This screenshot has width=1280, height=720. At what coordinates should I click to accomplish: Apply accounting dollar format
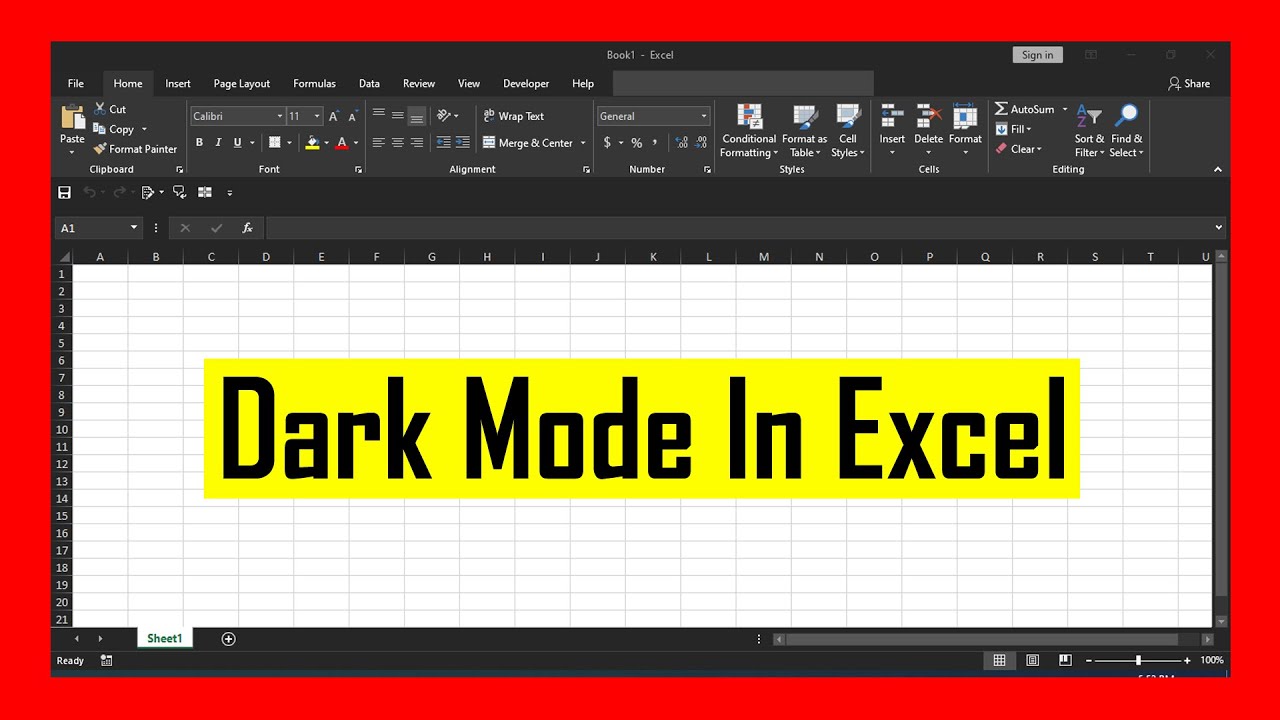point(607,143)
